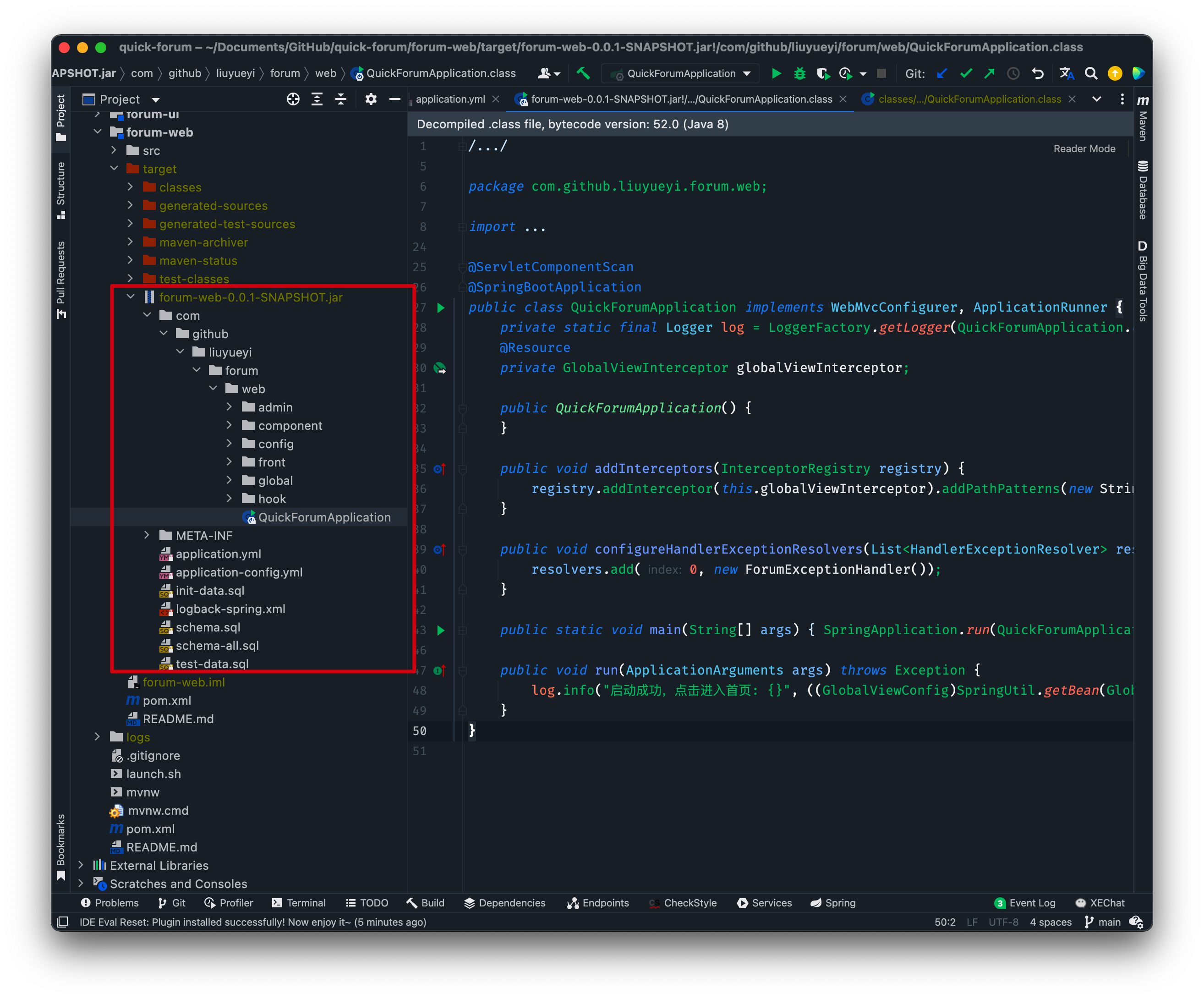Select schema-all.sql in project tree
The image size is (1204, 999).
(217, 645)
